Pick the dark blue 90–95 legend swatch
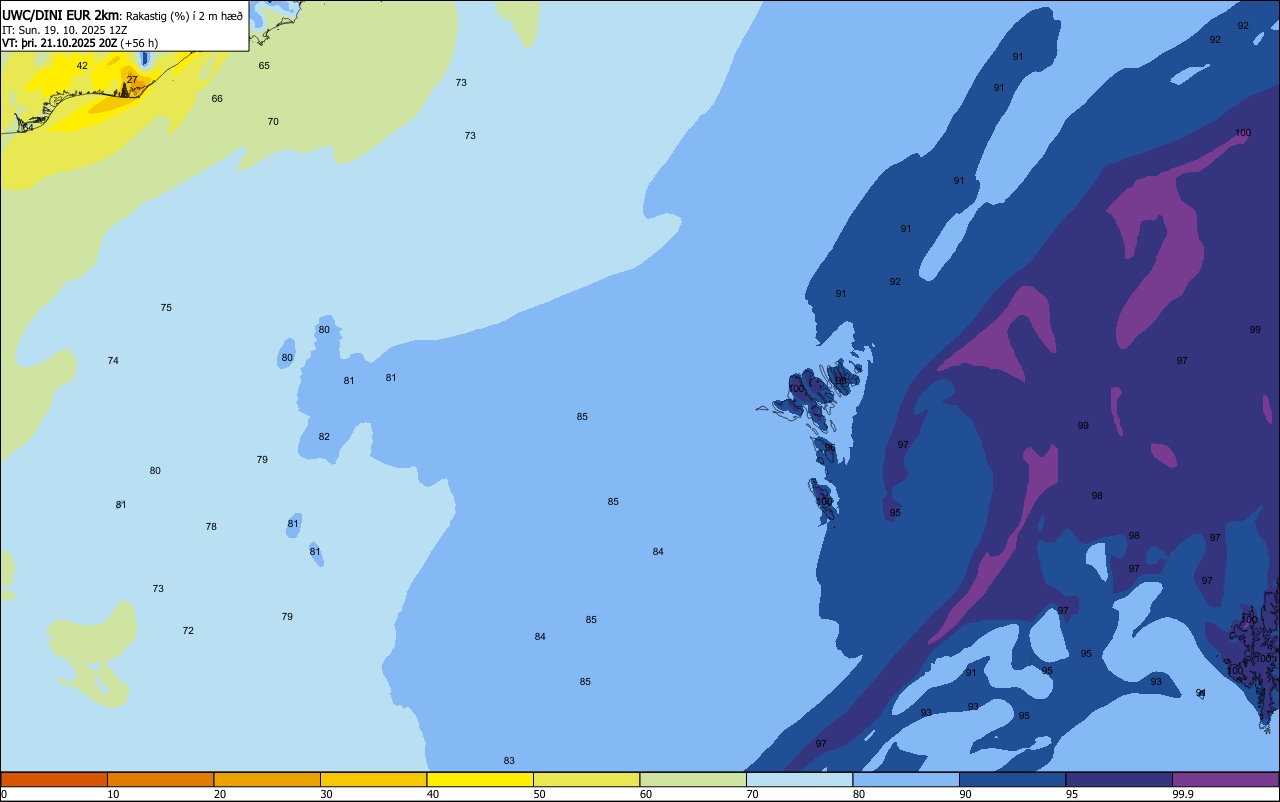 pos(1013,779)
